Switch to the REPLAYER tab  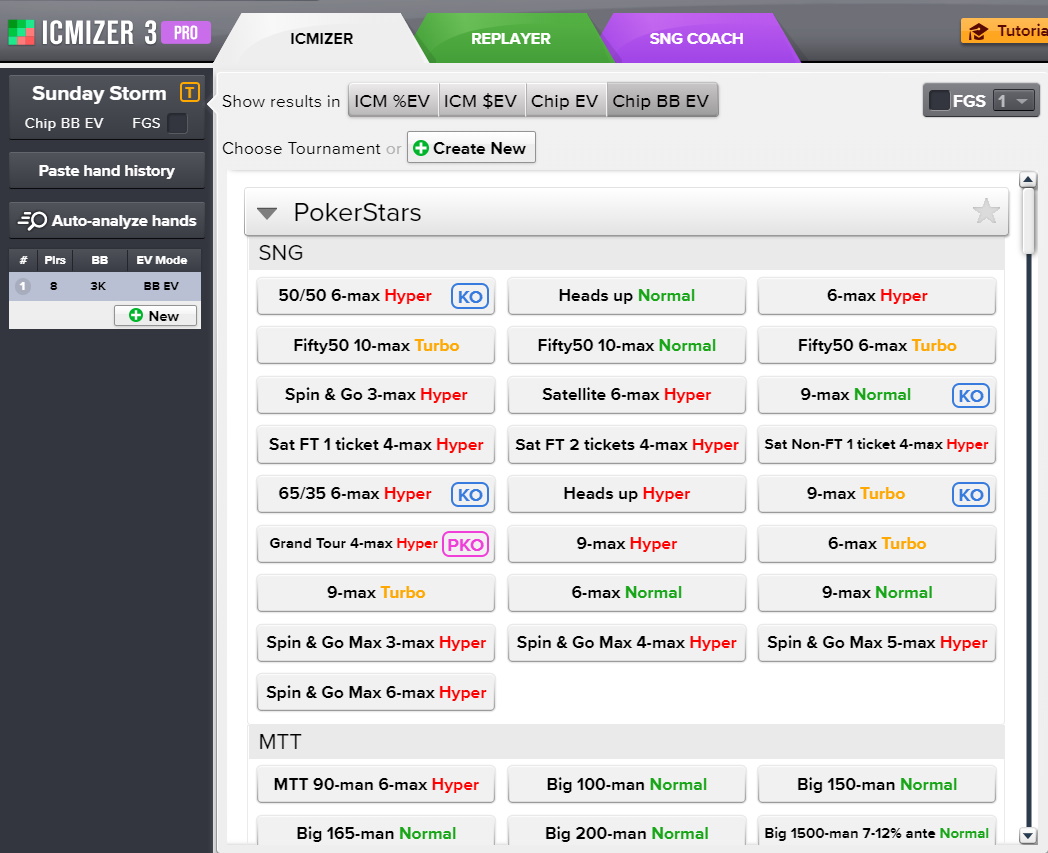511,39
